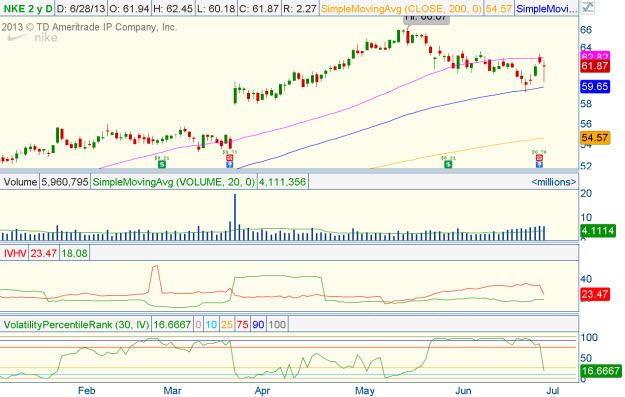
Task: Click the red 23.47 bubble on IVHV axis
Action: 595,294
